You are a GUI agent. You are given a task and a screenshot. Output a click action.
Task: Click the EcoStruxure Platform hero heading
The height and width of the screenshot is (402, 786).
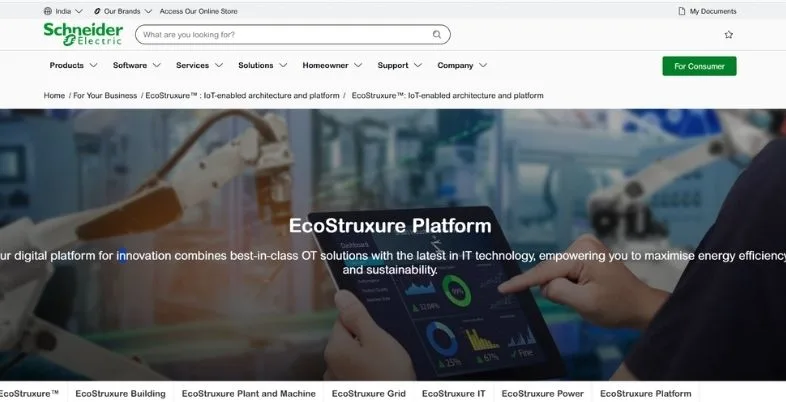(390, 226)
